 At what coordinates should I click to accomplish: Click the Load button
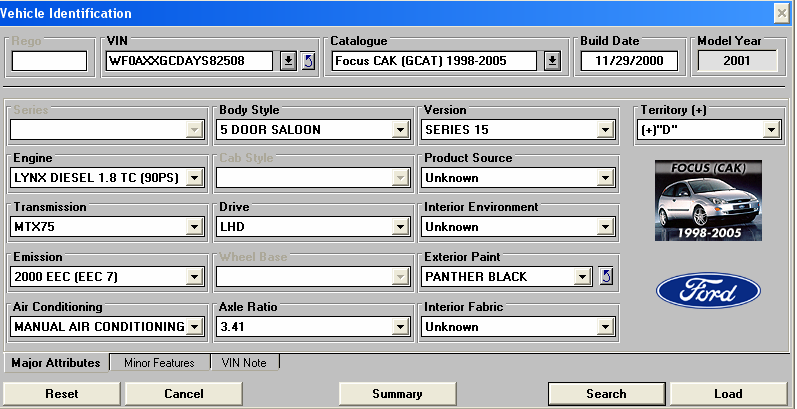coord(728,394)
